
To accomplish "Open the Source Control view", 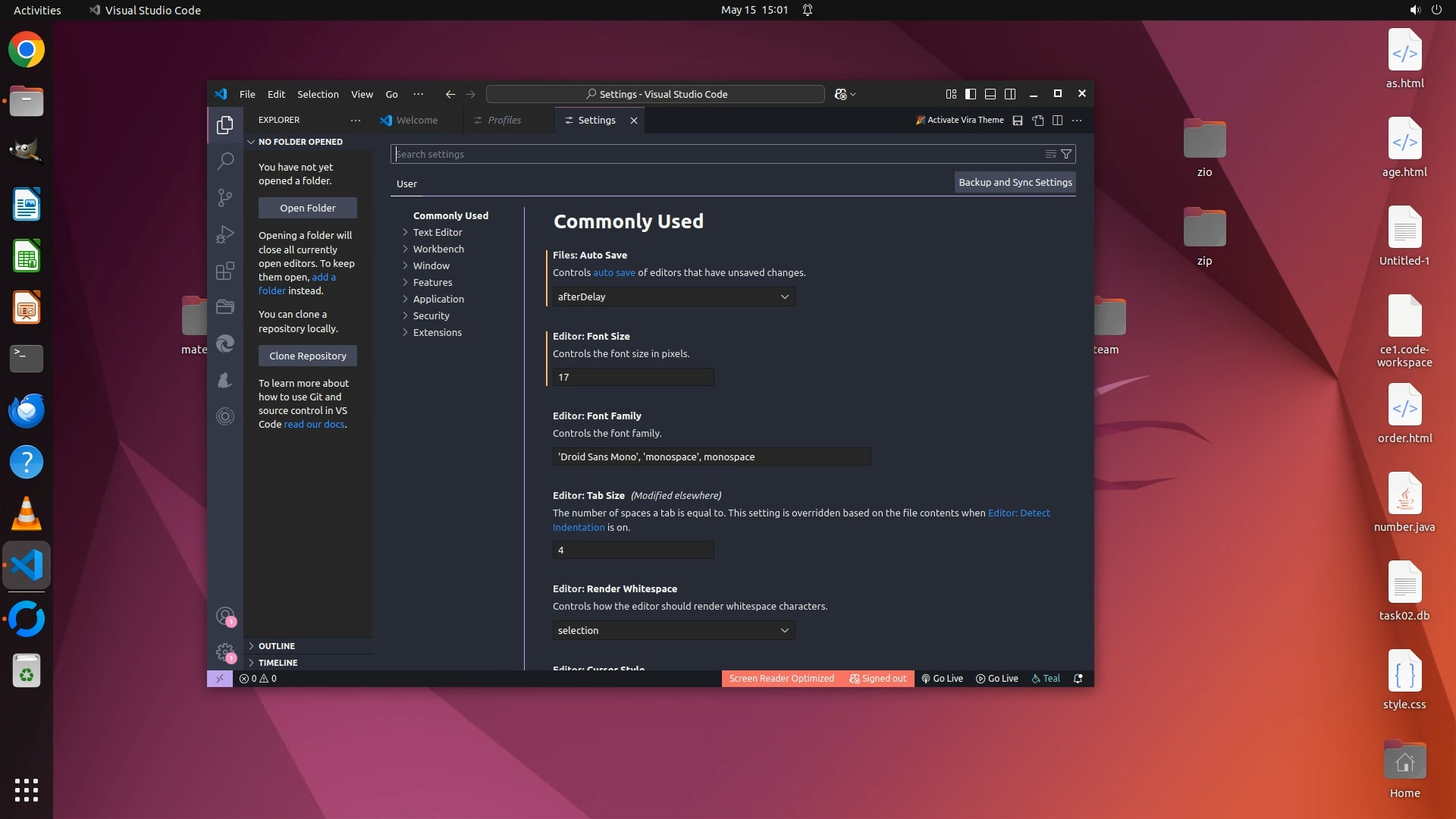I will click(225, 198).
